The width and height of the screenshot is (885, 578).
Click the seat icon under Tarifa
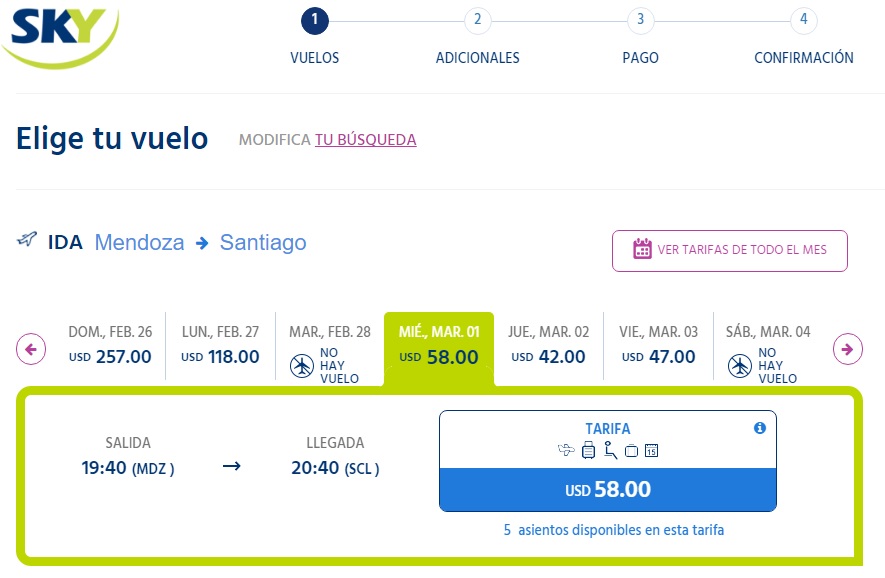610,451
